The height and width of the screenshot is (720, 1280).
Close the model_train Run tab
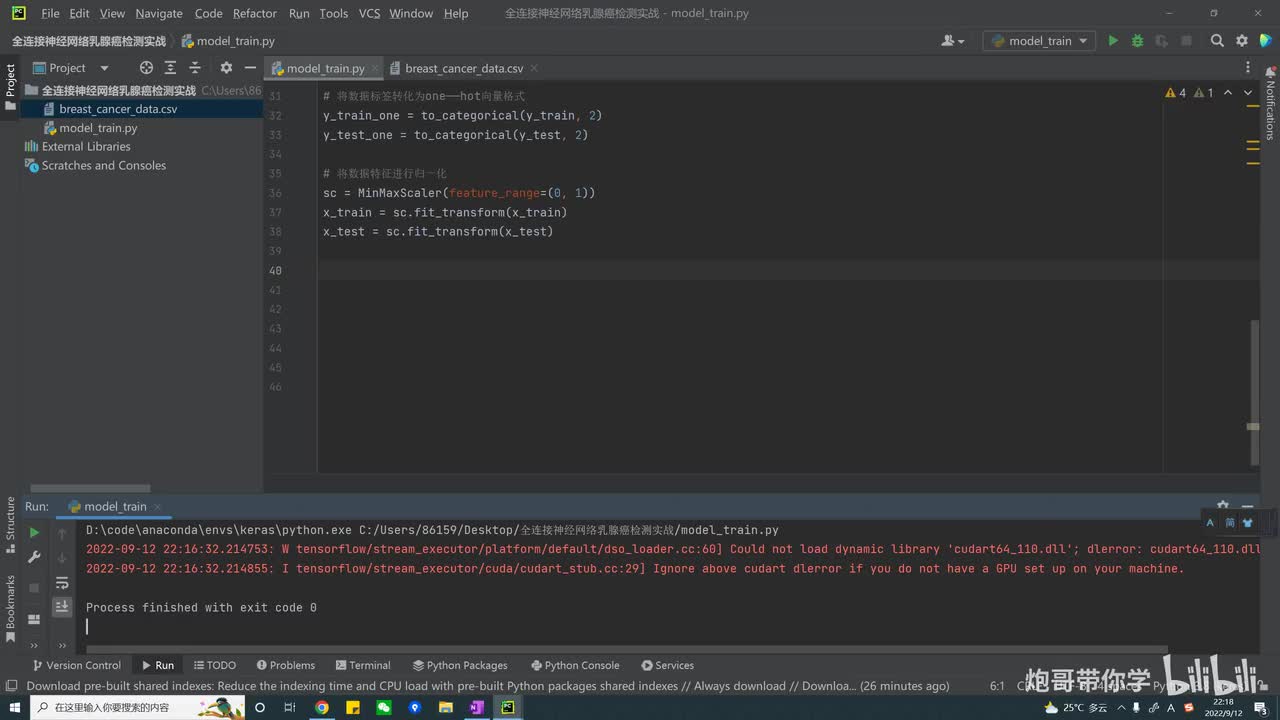click(157, 507)
